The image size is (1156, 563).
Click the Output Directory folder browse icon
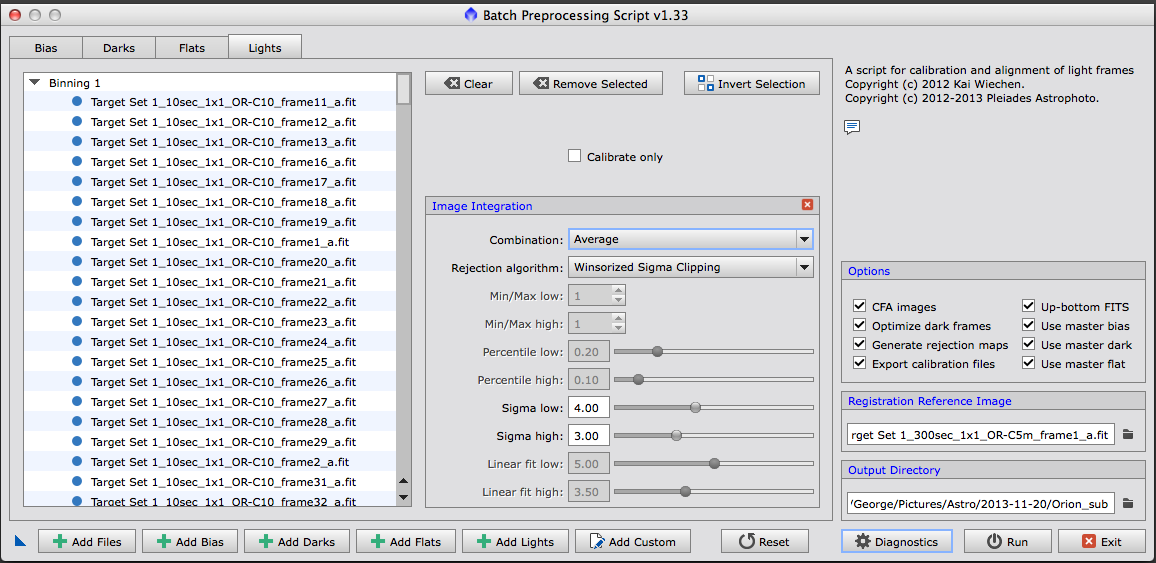point(1128,503)
